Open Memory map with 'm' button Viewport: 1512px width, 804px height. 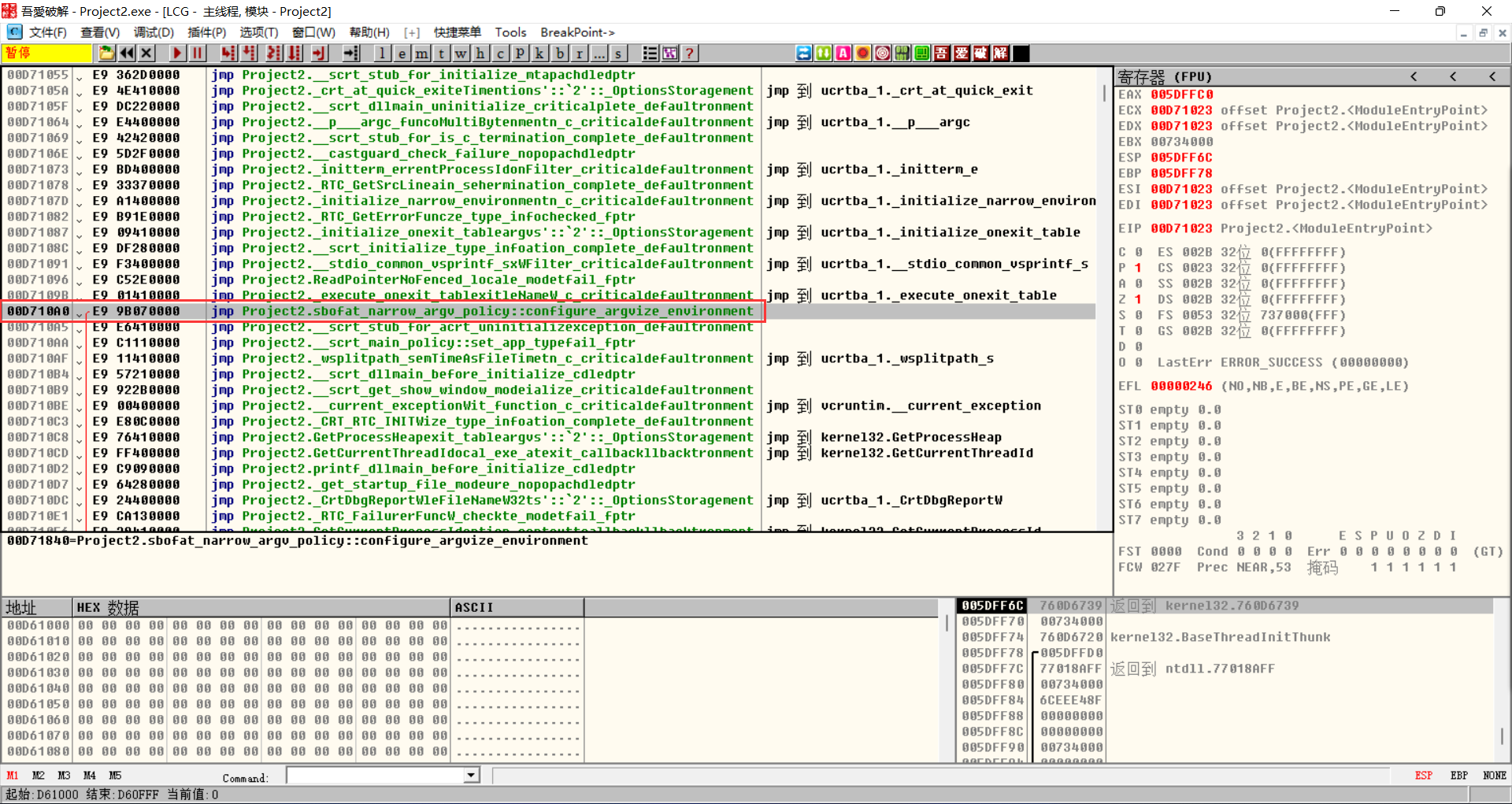(422, 53)
